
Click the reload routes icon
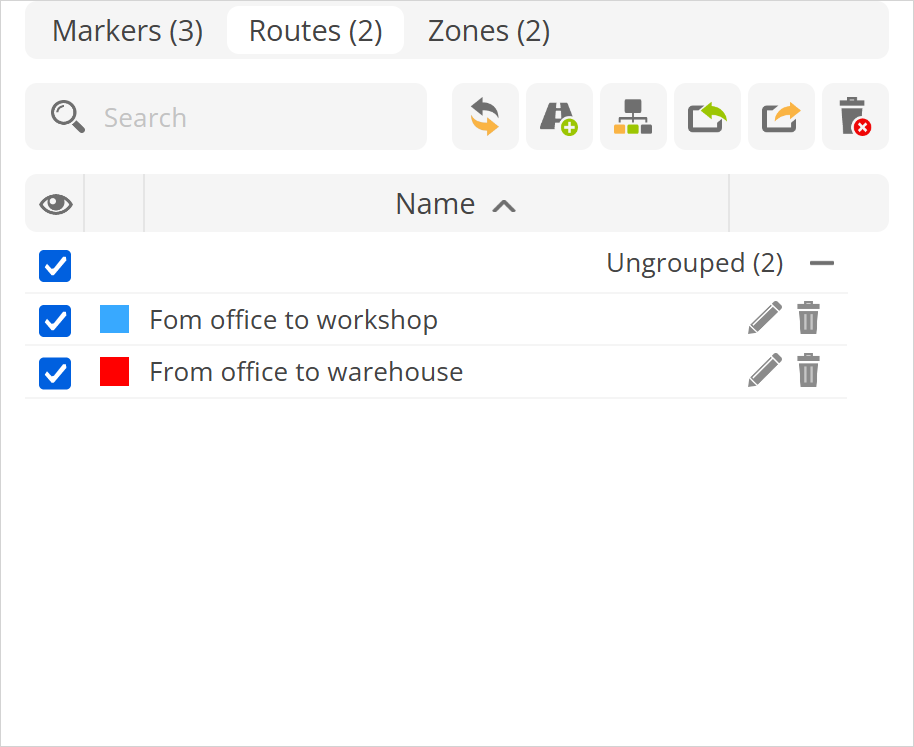tap(485, 117)
